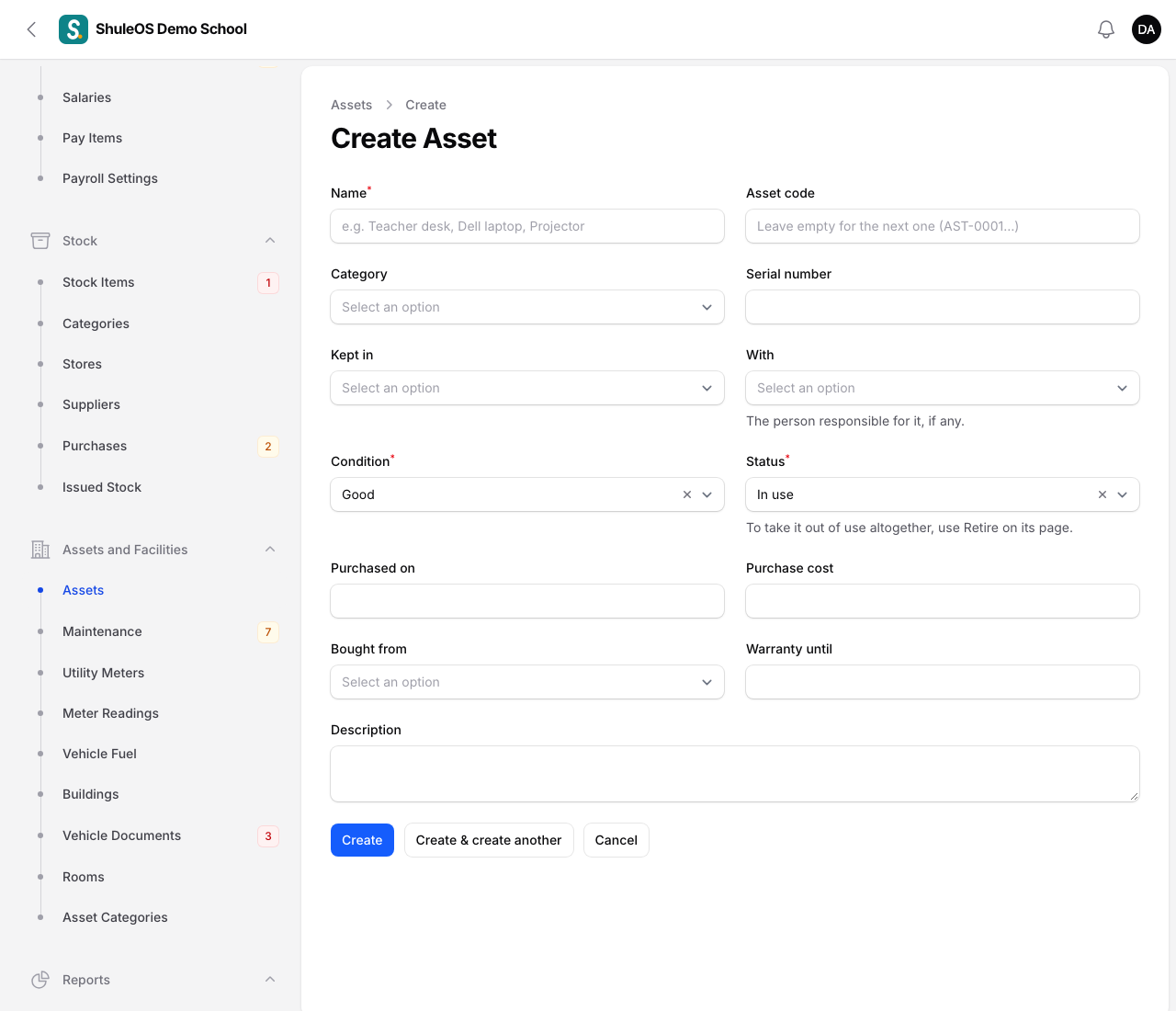Open Stores
This screenshot has height=1011, width=1176.
point(82,364)
